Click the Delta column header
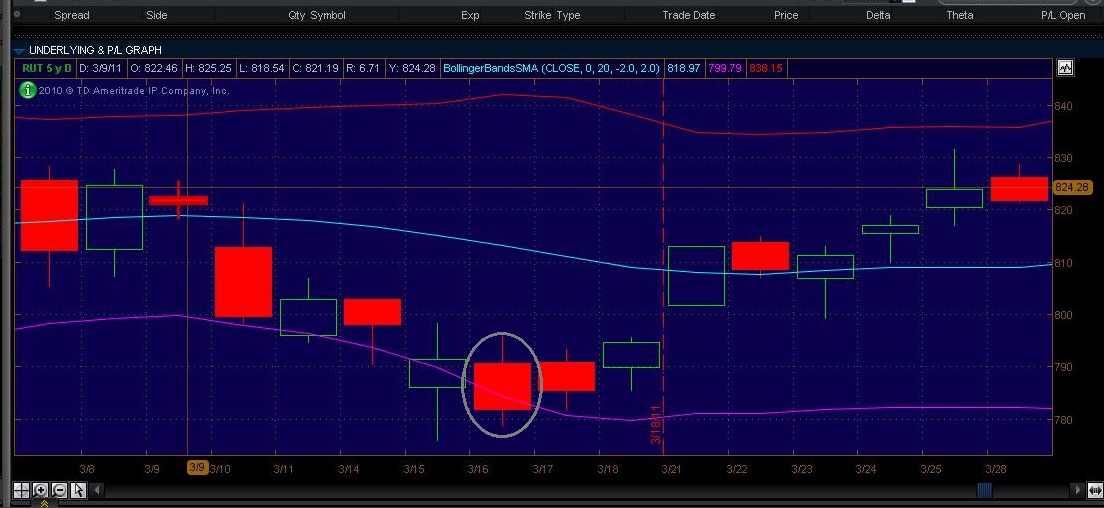The width and height of the screenshot is (1104, 508). click(x=877, y=15)
